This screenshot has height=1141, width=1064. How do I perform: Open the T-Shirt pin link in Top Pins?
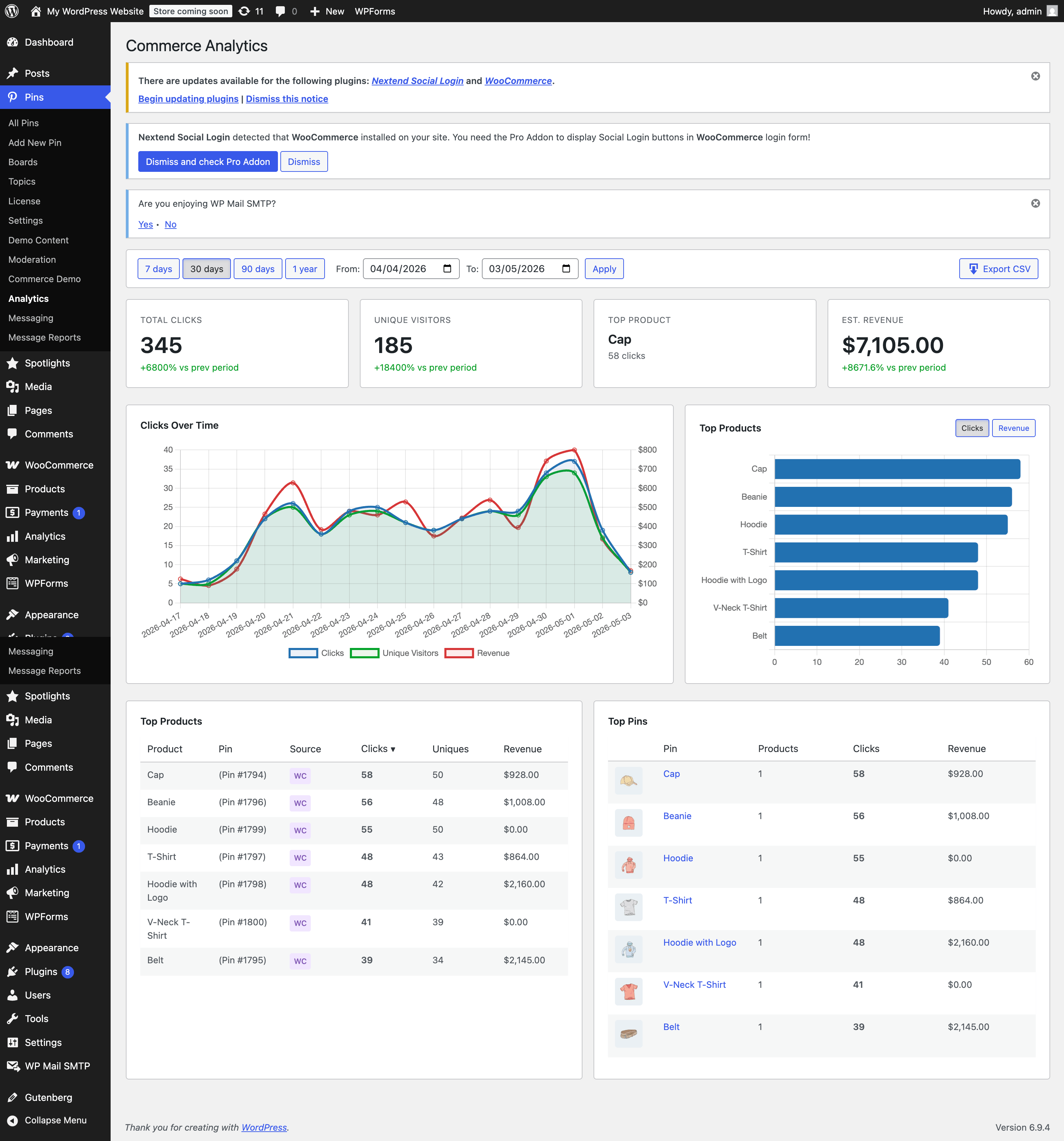click(x=678, y=900)
